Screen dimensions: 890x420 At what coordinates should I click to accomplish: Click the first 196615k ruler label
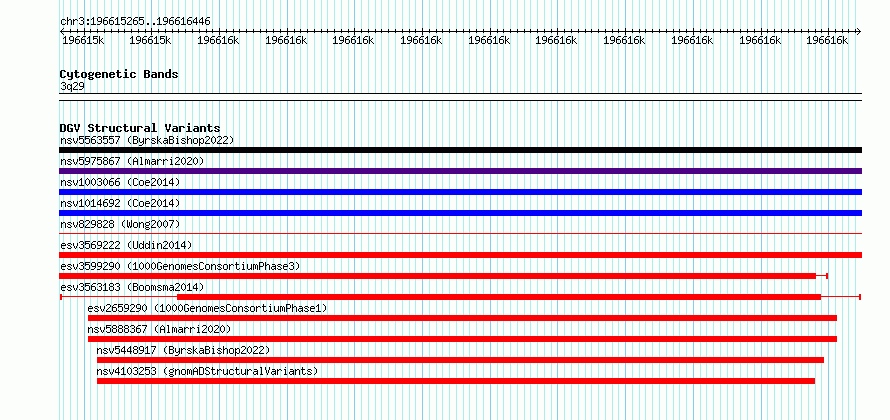(83, 40)
